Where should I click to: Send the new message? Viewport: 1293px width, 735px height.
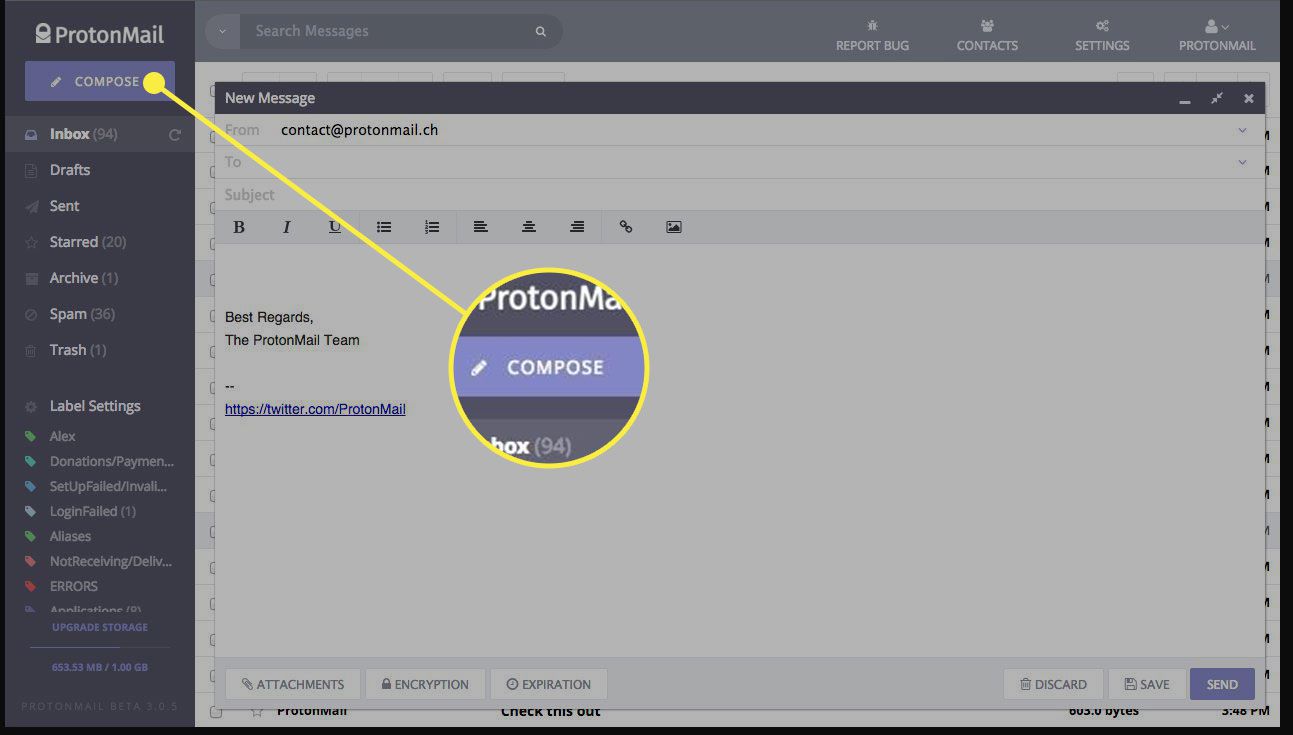tap(1222, 684)
